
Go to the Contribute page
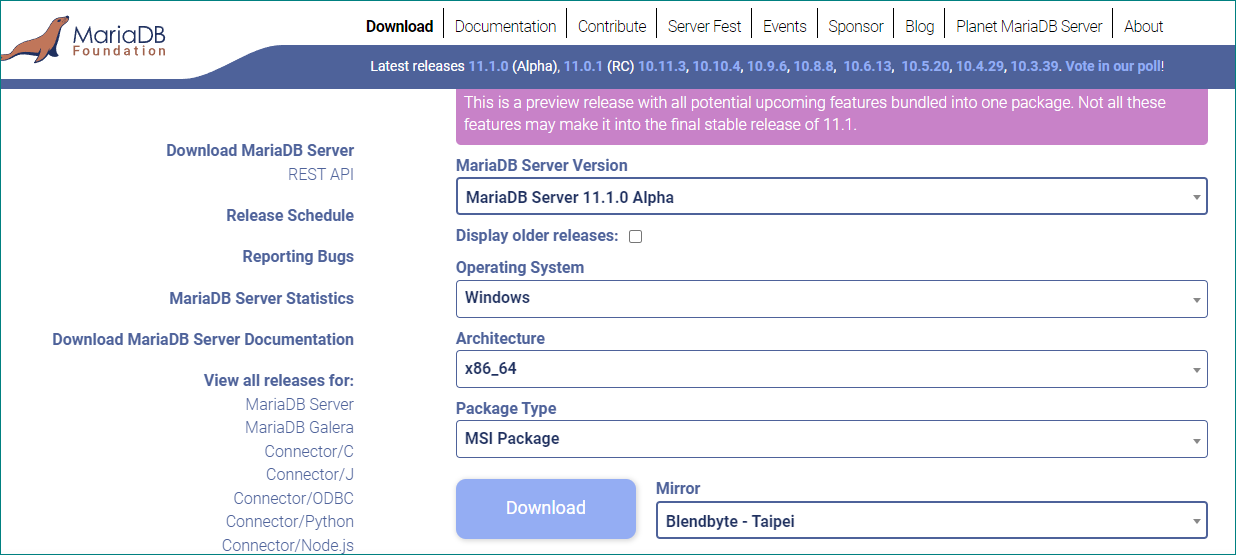tap(612, 26)
